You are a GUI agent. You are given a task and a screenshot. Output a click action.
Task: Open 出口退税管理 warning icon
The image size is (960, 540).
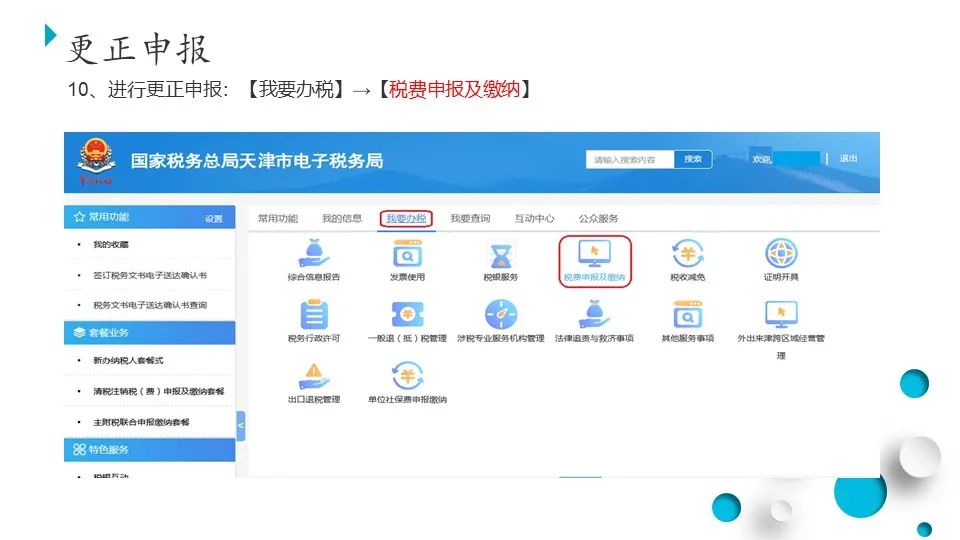(314, 376)
